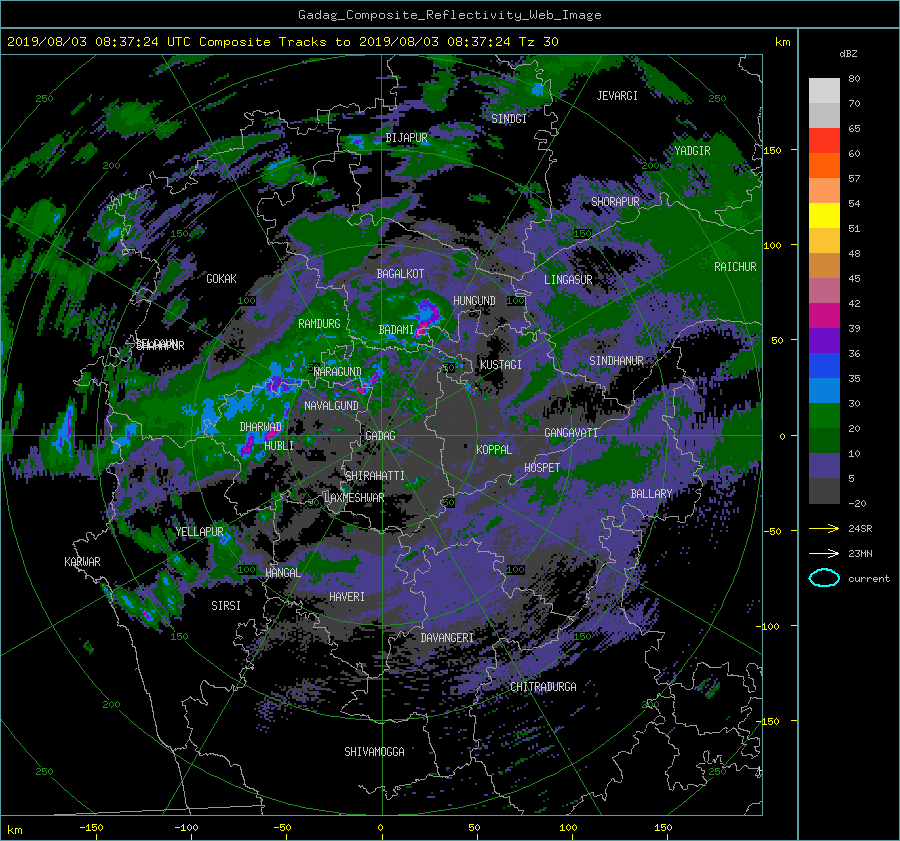Click the HUNGUND city label
This screenshot has width=900, height=841.
pyautogui.click(x=474, y=301)
